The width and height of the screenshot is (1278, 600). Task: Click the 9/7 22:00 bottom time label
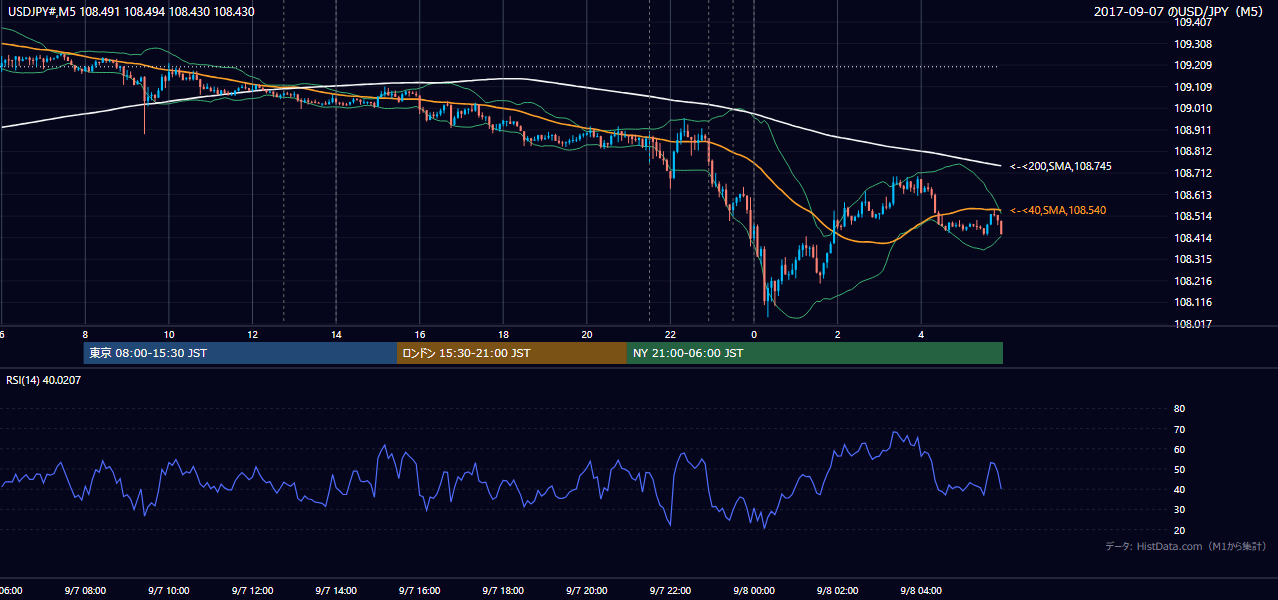[x=670, y=591]
